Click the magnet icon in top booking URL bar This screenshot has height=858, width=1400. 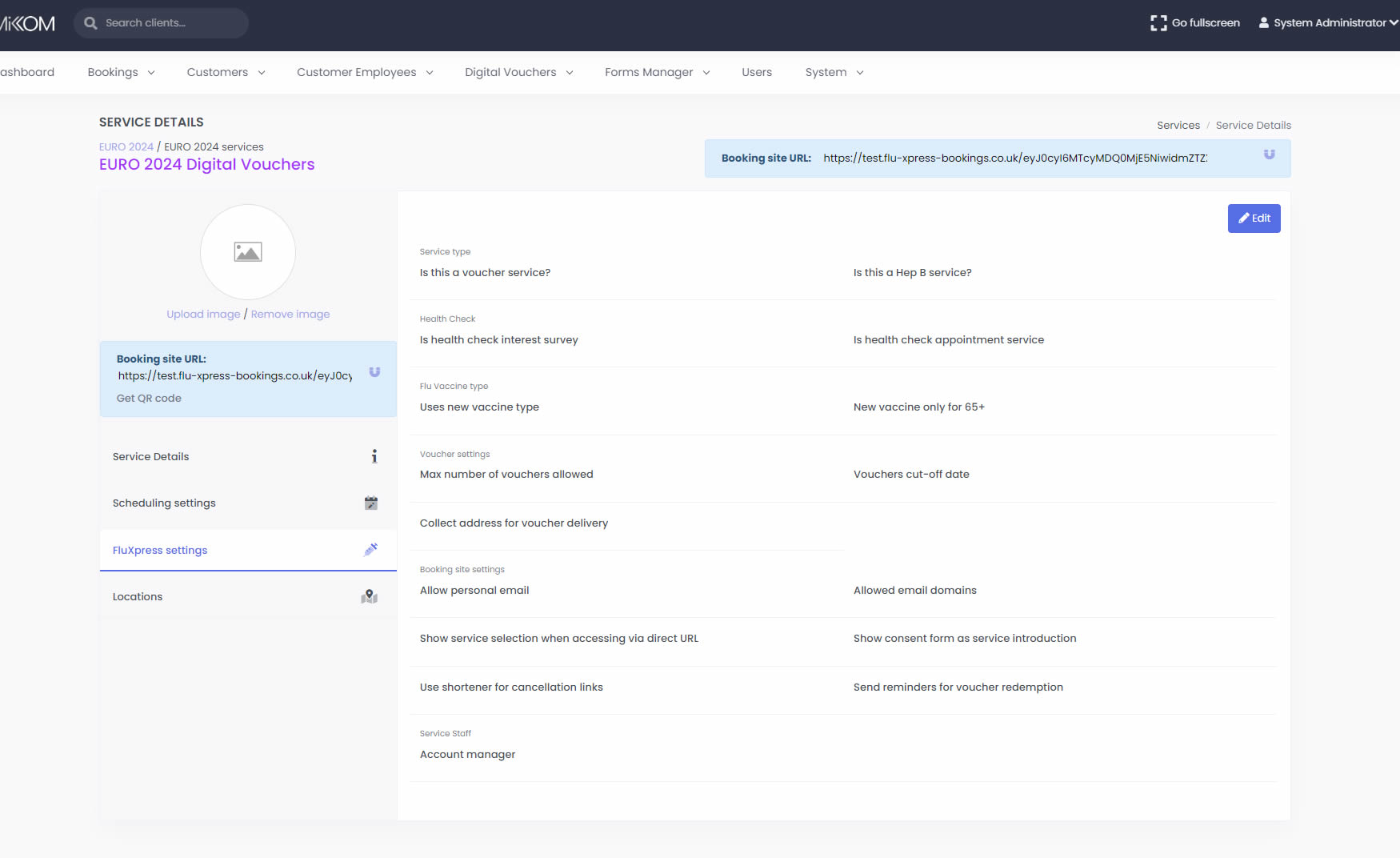click(1269, 154)
